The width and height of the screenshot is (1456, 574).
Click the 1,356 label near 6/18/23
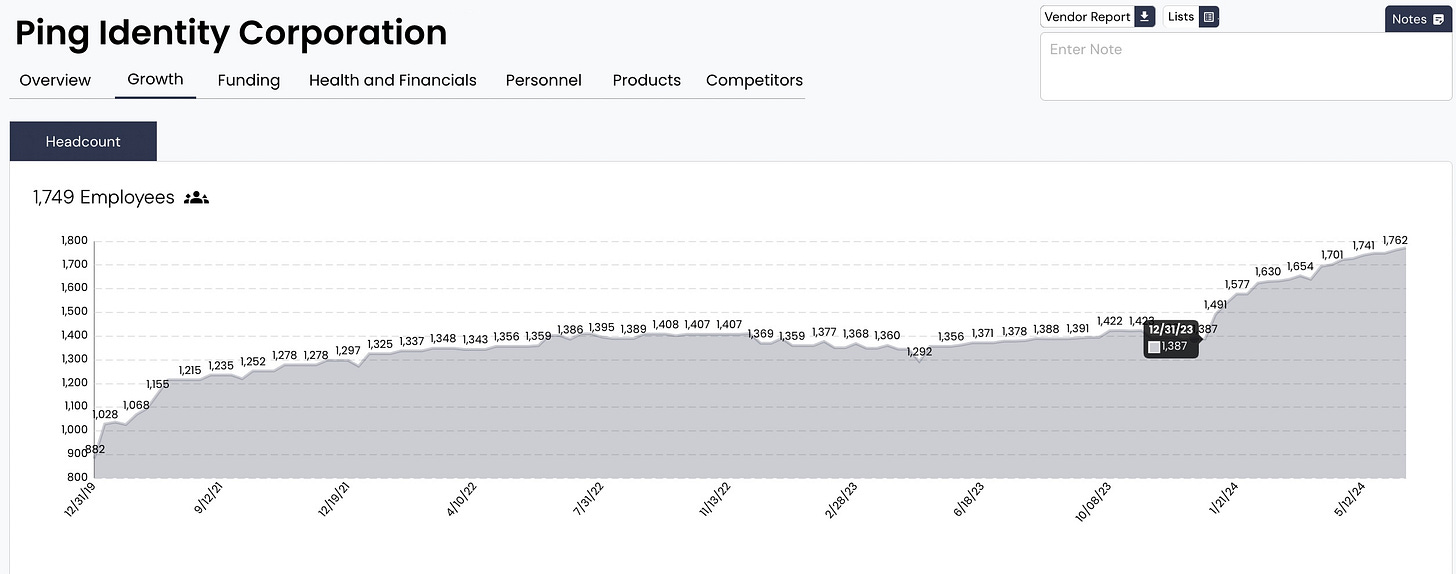[x=951, y=337]
